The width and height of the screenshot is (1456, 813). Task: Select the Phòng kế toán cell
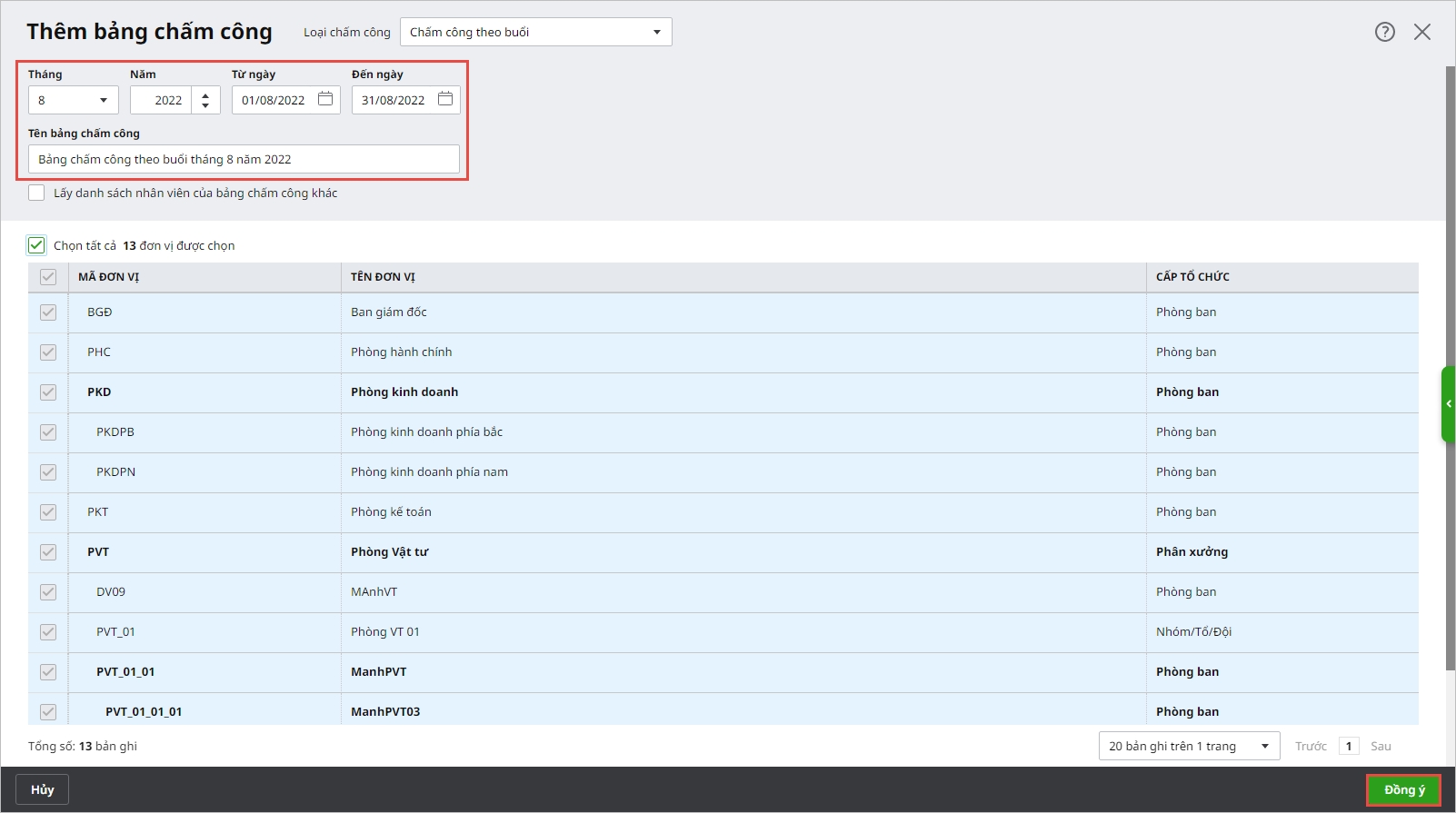[743, 512]
